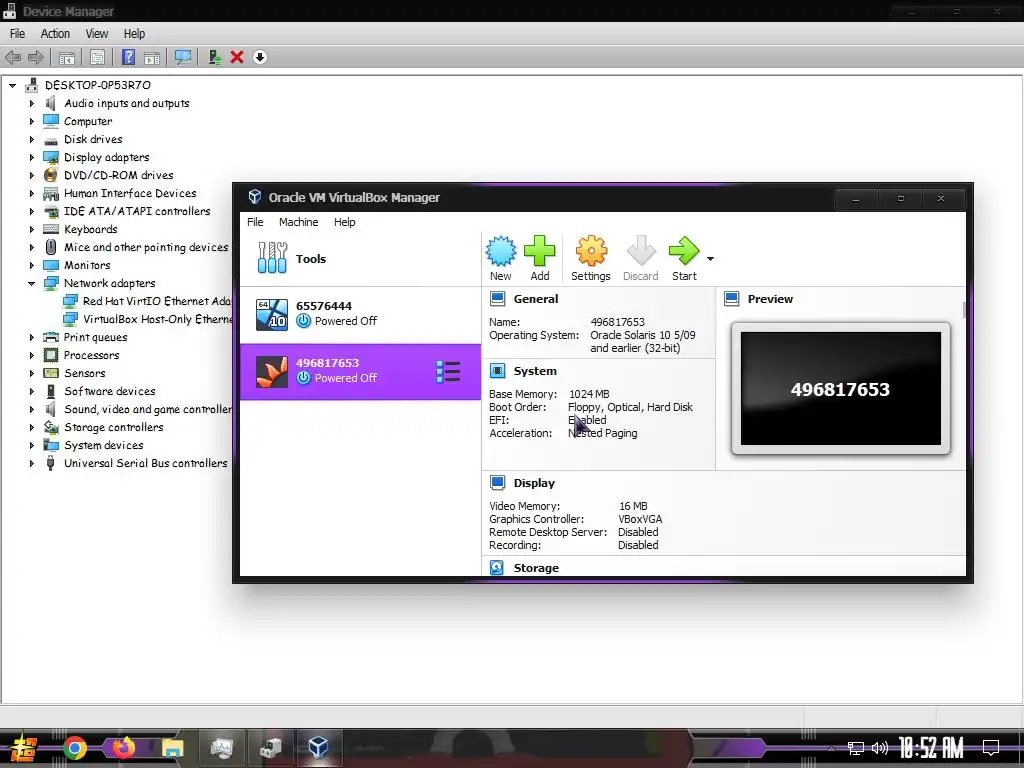Click the volume speaker icon in system tray

point(880,748)
